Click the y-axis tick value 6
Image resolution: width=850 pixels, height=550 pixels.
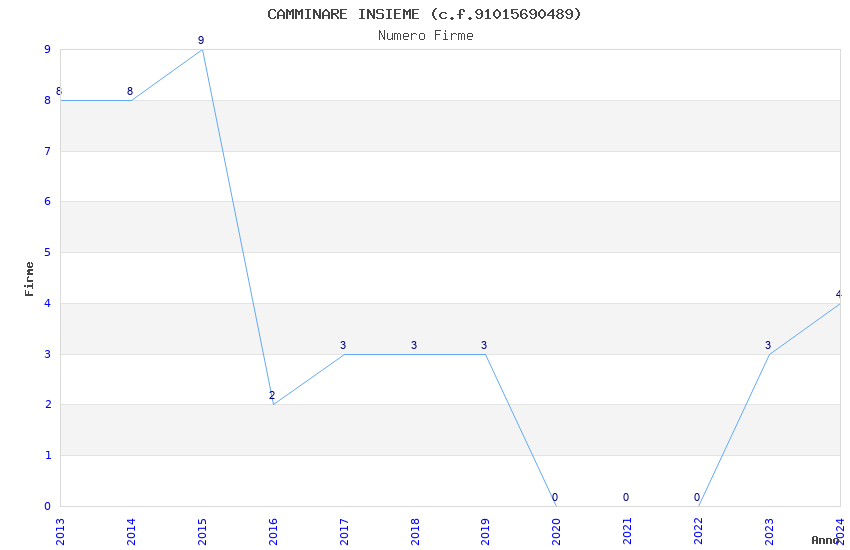tap(48, 202)
